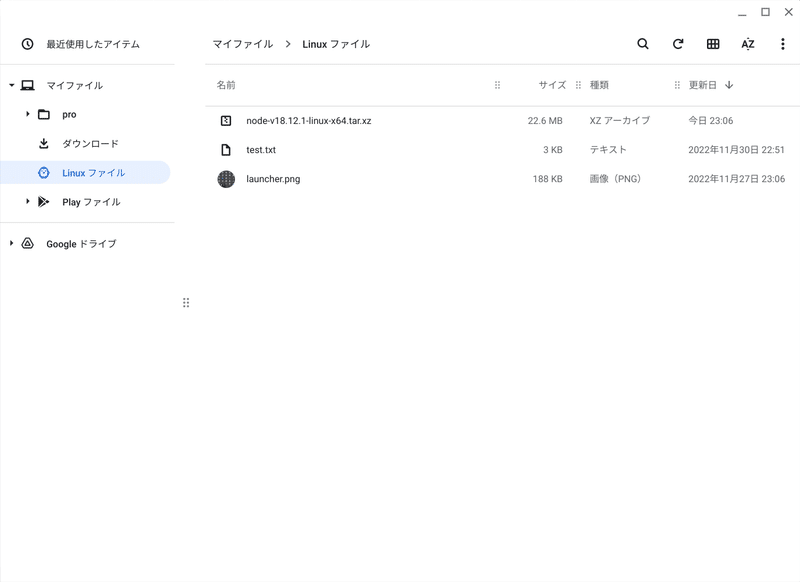Click the 2022年11月30日 22:51 date

pyautogui.click(x=736, y=150)
